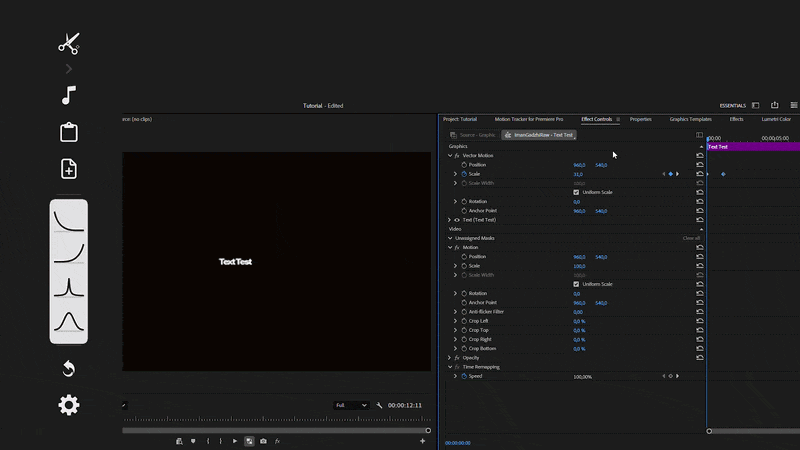This screenshot has height=450, width=800.
Task: Open the Effect Controls panel menu icon
Action: (618, 119)
